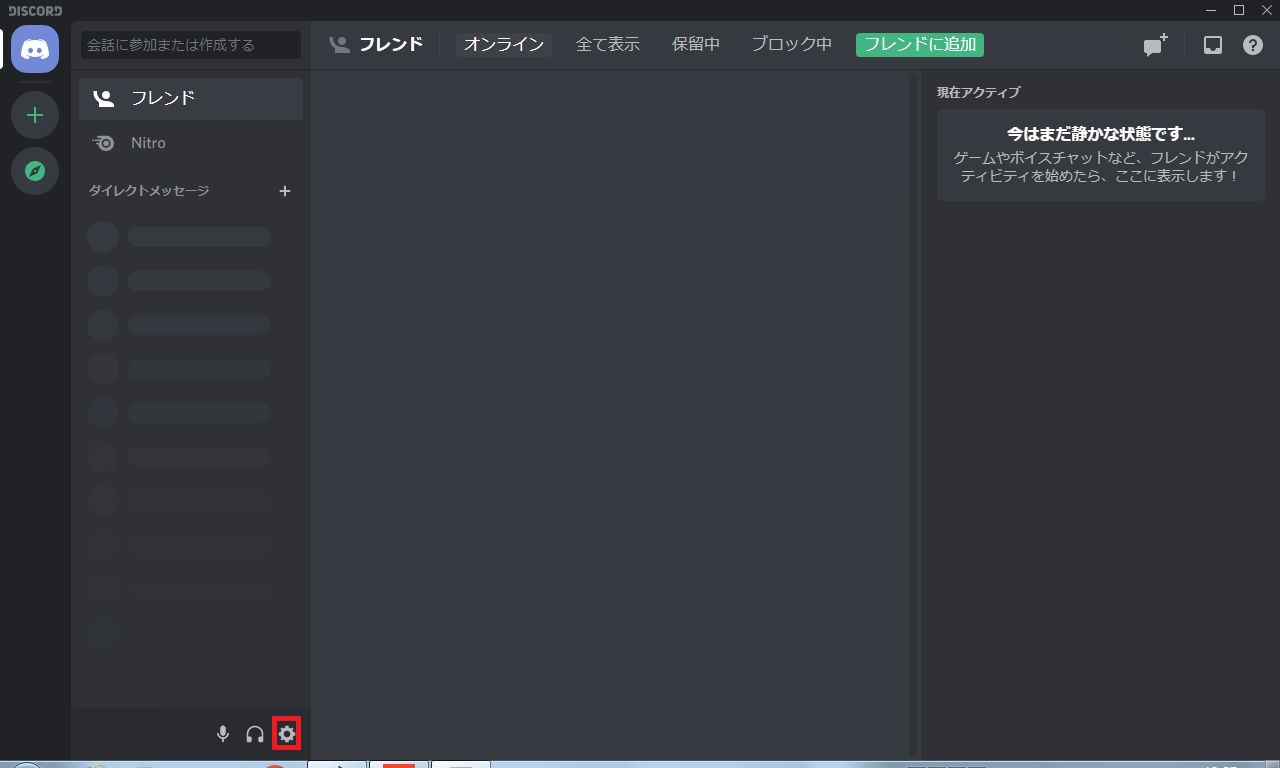Close the Discord window

(1266, 10)
